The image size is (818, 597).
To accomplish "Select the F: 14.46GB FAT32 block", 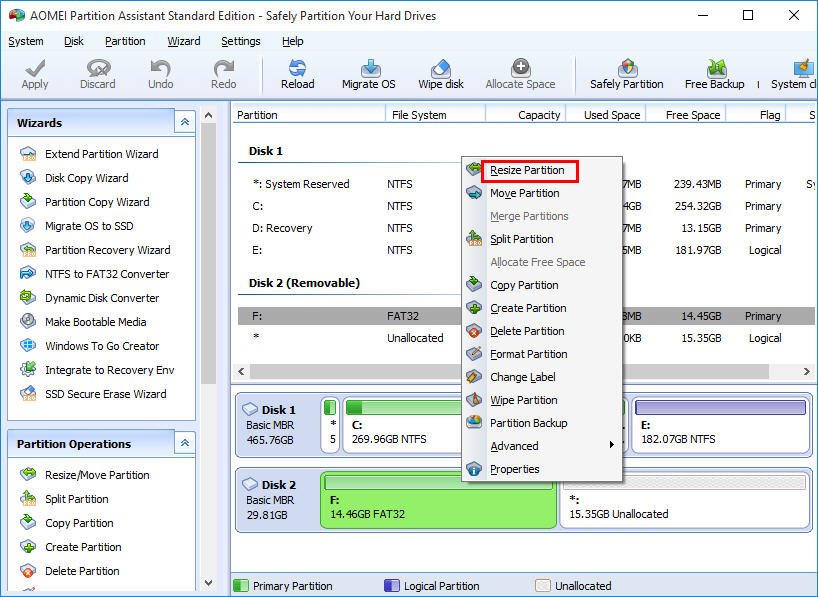I will 439,500.
